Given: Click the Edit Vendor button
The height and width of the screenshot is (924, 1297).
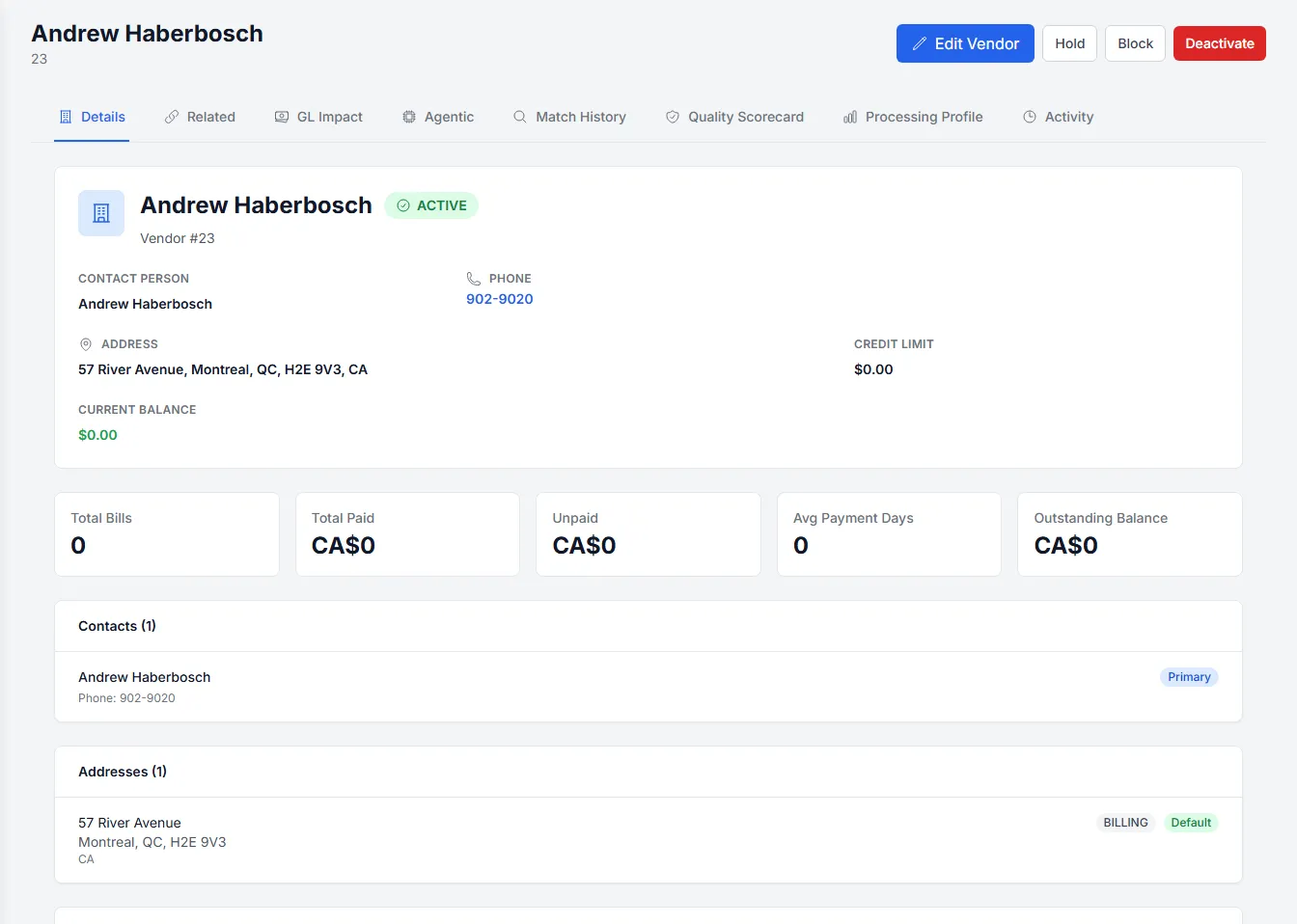Looking at the screenshot, I should click(965, 43).
